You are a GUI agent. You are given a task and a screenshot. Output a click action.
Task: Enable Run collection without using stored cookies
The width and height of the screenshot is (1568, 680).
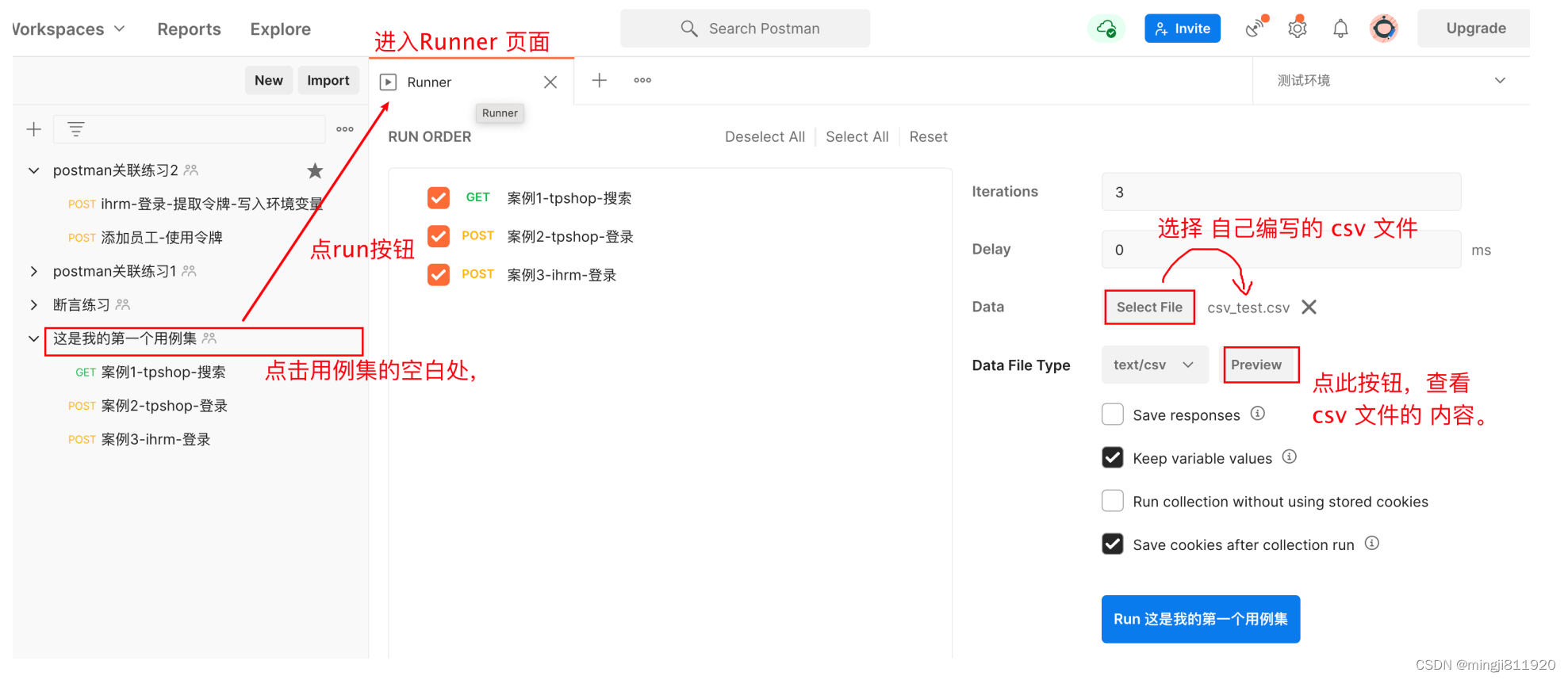pyautogui.click(x=1113, y=501)
